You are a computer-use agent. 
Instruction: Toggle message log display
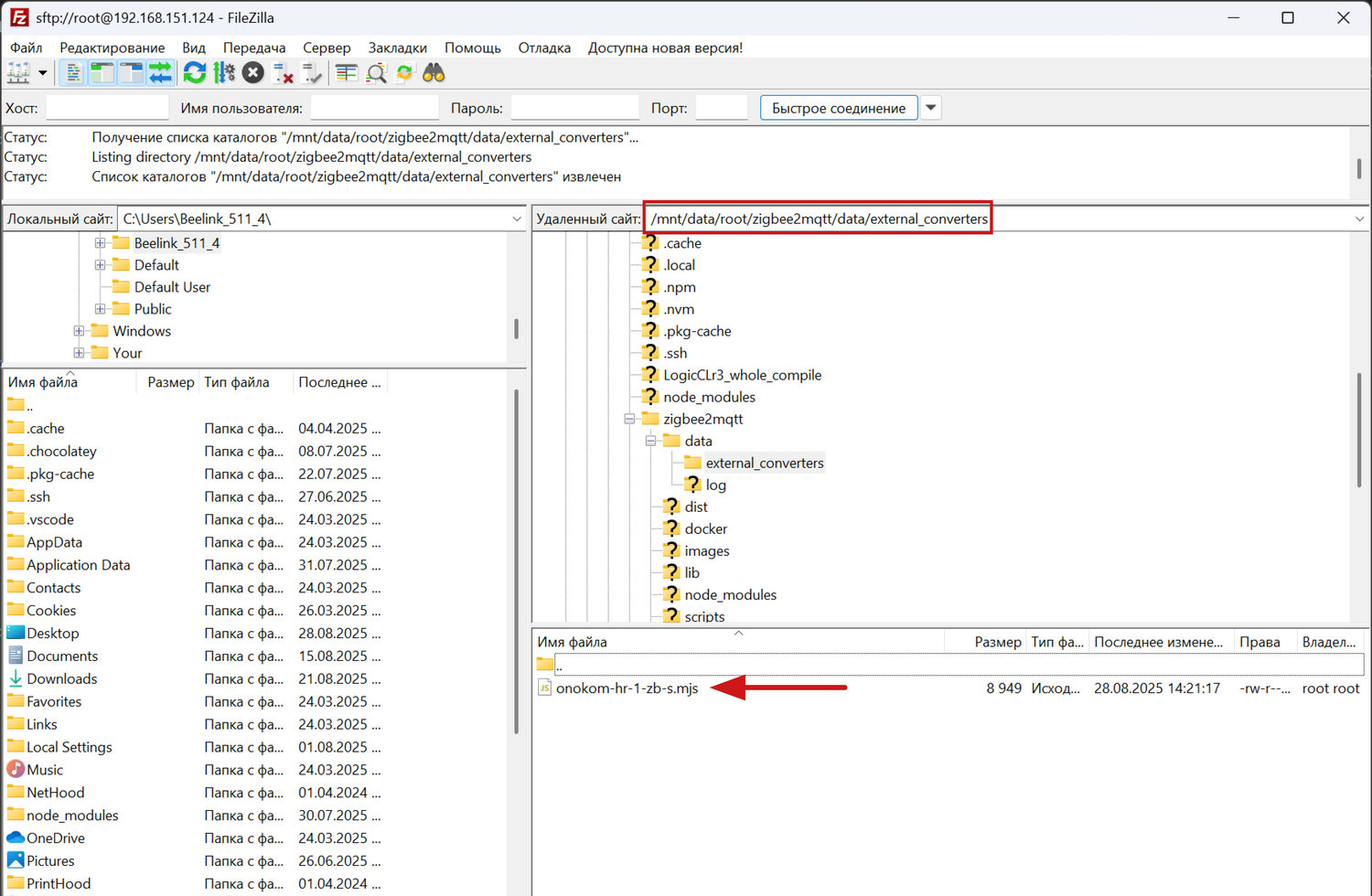tap(74, 73)
